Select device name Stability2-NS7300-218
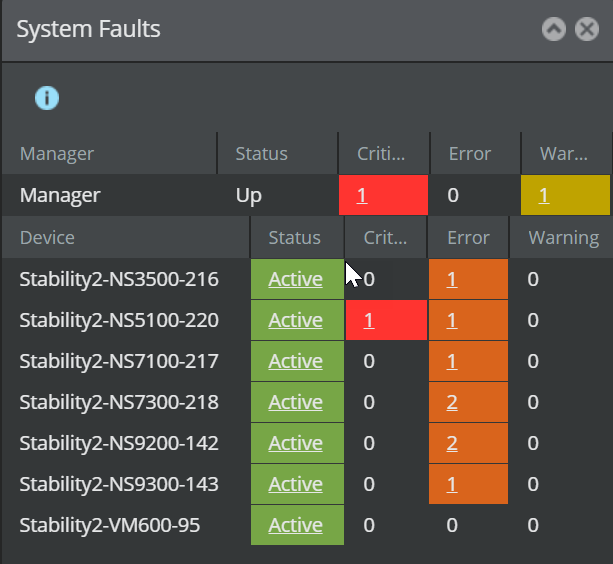Viewport: 613px width, 564px height. click(119, 402)
